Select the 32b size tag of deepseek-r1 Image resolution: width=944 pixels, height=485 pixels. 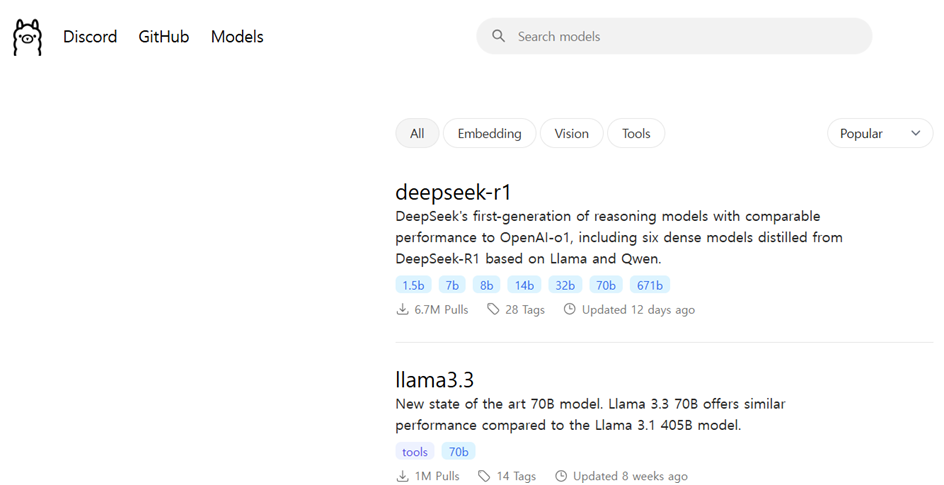[x=565, y=285]
